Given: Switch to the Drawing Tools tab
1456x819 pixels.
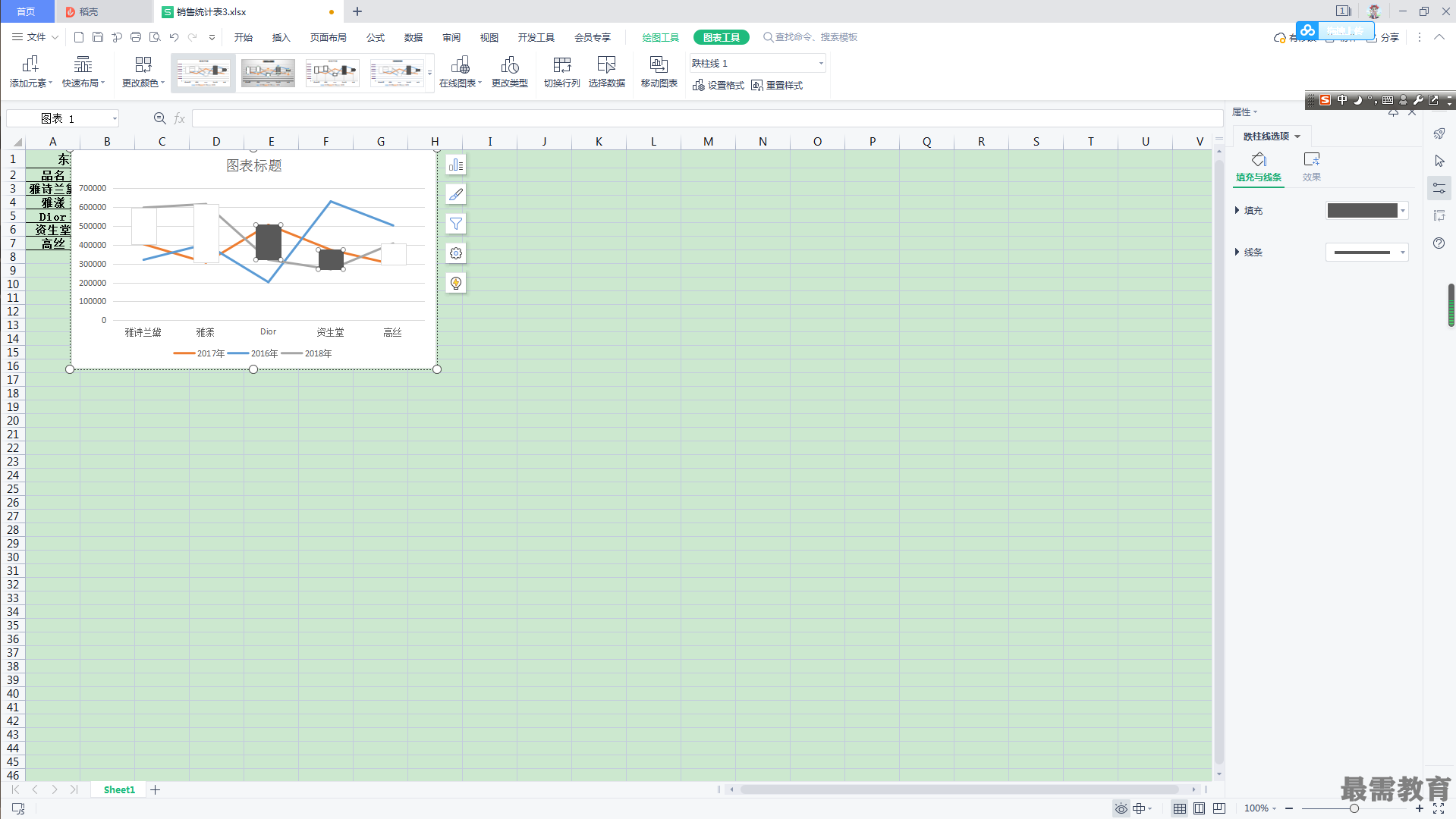Looking at the screenshot, I should (661, 37).
